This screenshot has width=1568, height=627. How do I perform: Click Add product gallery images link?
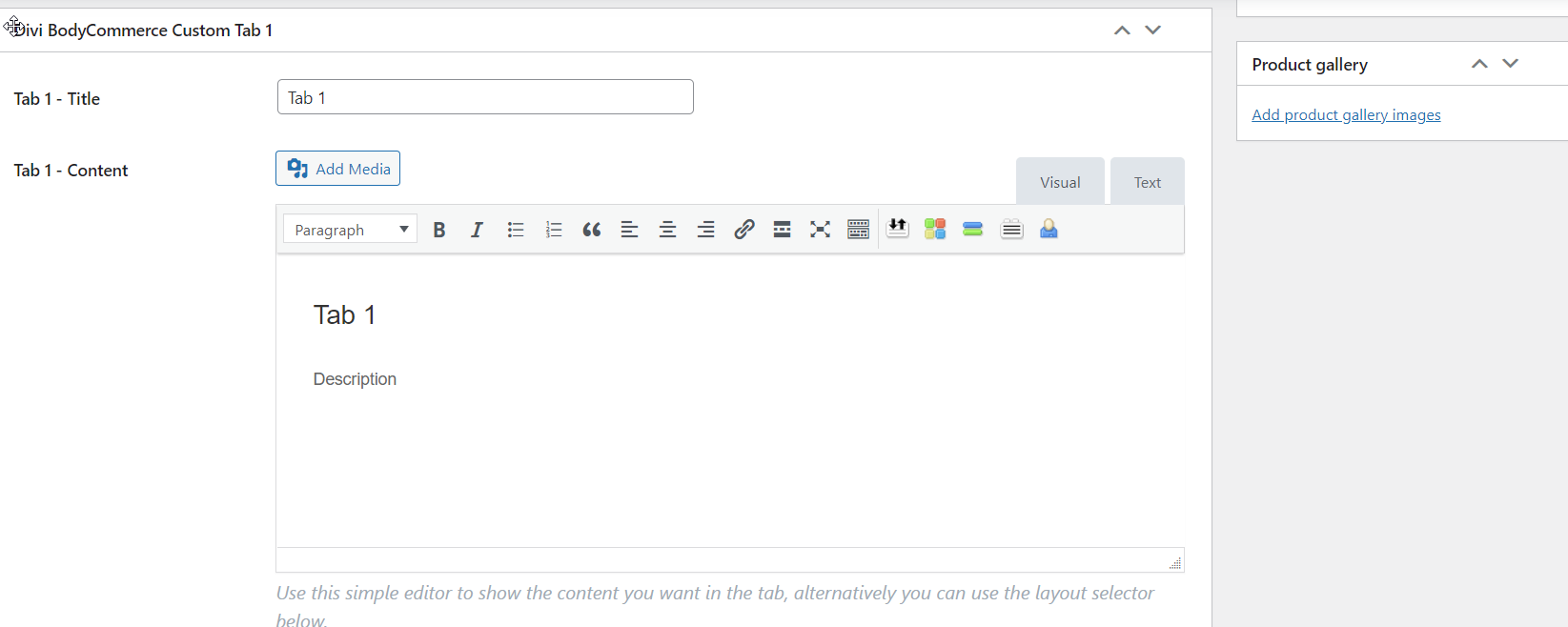(1346, 115)
